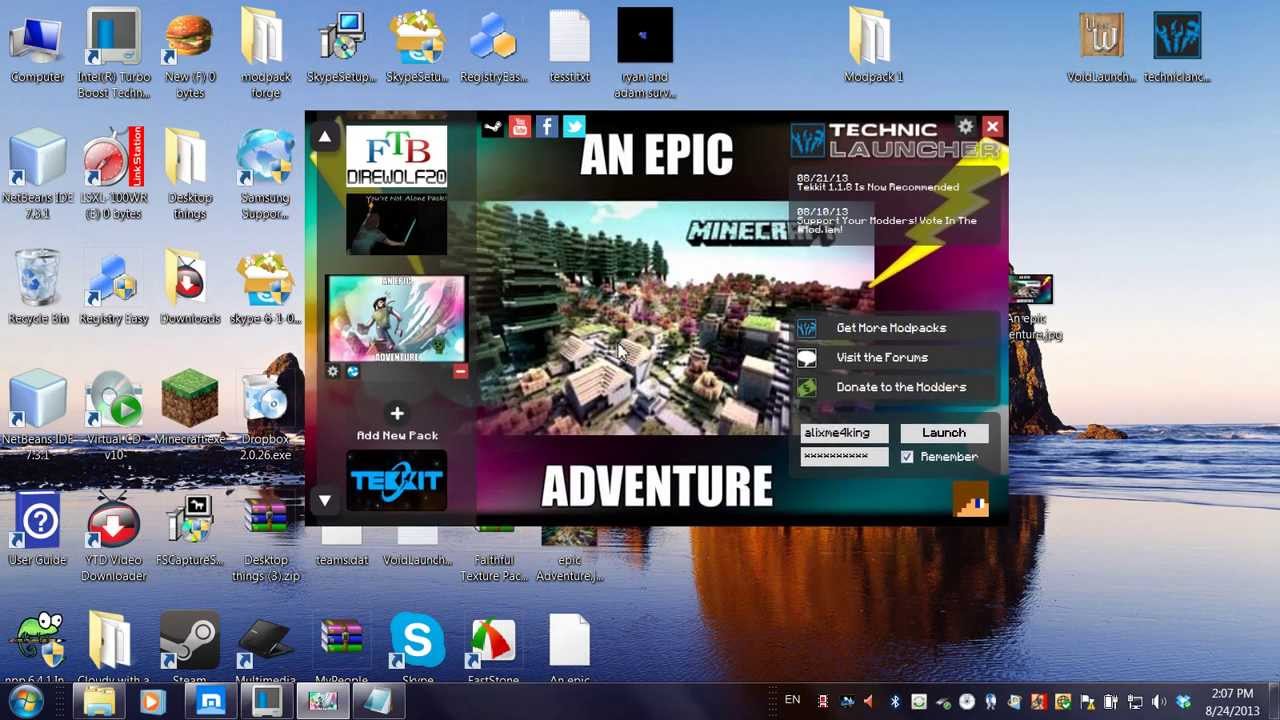Select Desktop things (3).zip archive
The height and width of the screenshot is (720, 1280).
(265, 538)
